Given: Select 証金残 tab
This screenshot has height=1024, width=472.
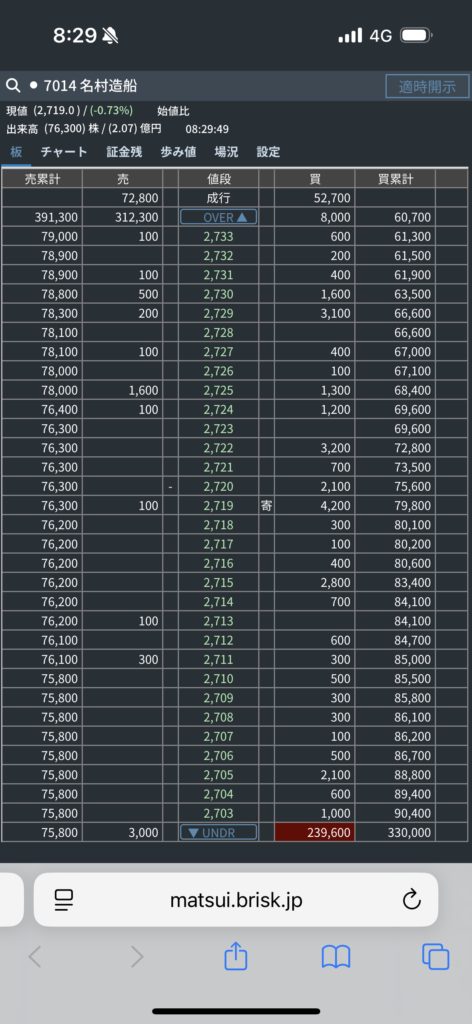Looking at the screenshot, I should (x=124, y=152).
